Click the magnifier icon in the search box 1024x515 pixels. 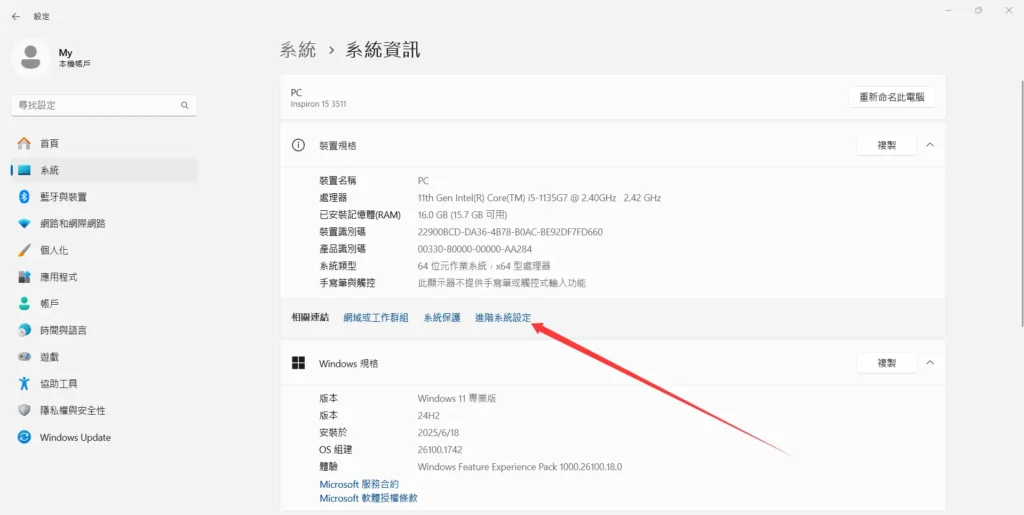(x=185, y=105)
